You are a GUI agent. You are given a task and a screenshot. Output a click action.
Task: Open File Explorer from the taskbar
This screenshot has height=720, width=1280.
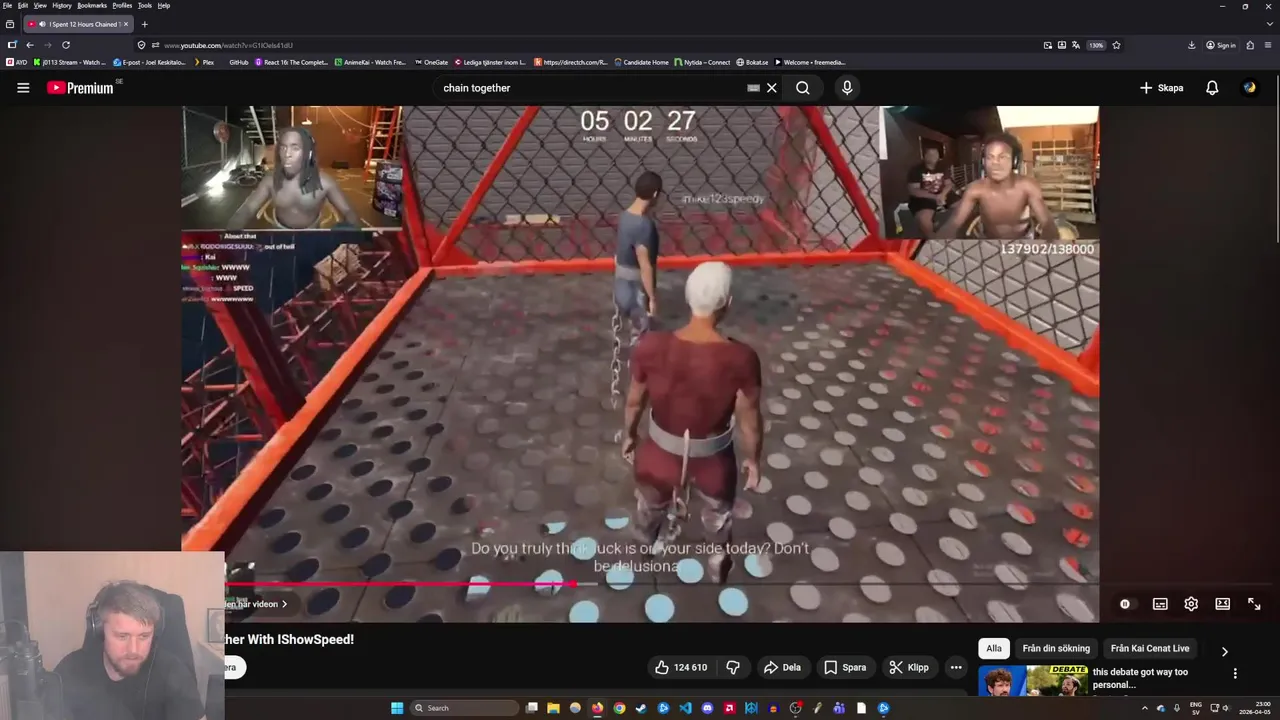[553, 708]
